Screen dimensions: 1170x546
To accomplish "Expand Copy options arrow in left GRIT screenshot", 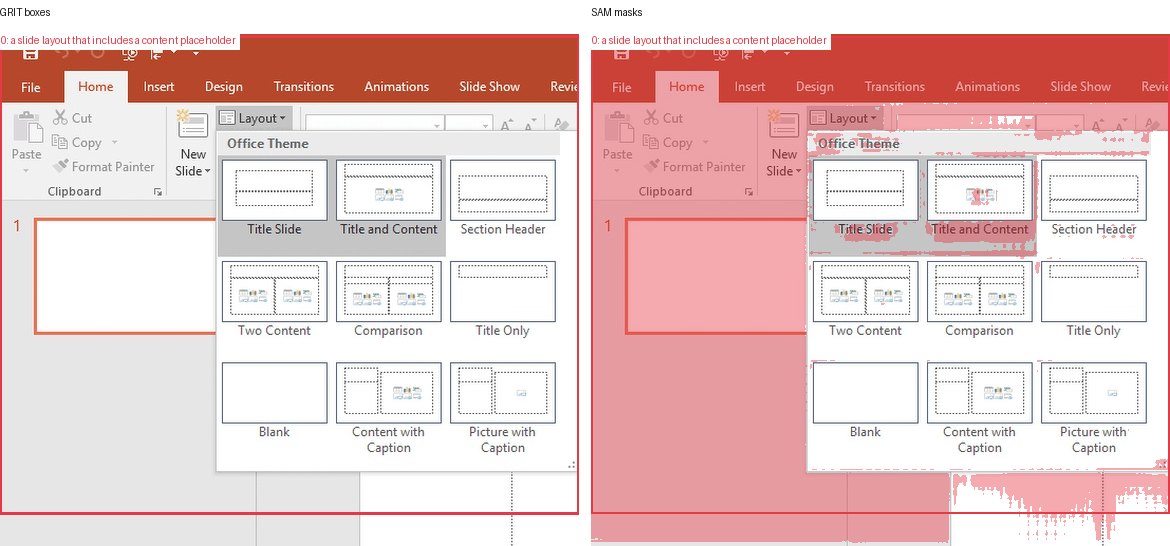I will [x=114, y=142].
